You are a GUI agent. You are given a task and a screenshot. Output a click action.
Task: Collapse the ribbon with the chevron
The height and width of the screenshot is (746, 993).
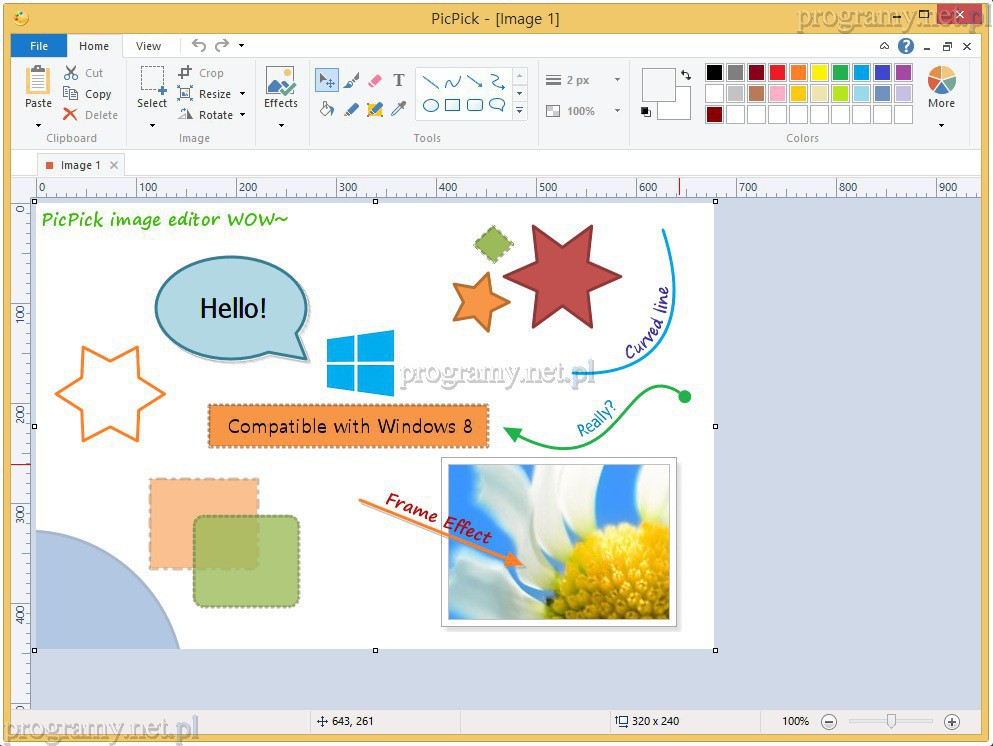(884, 46)
